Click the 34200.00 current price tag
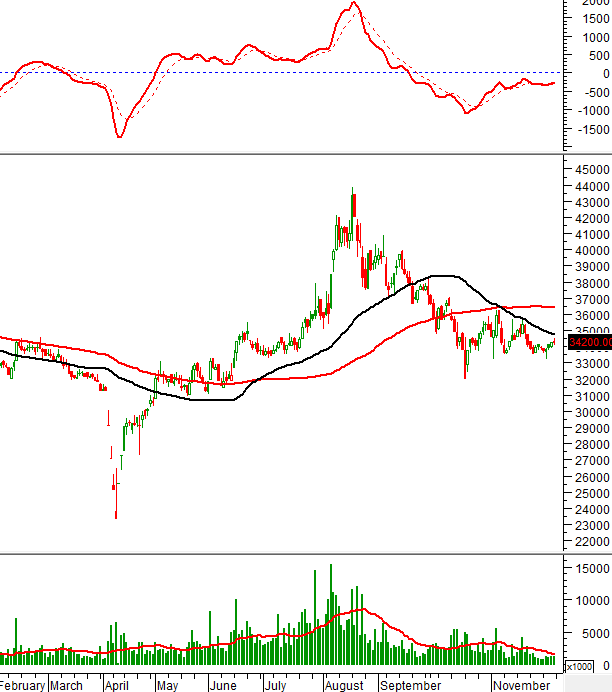Viewport: 612px width, 692px height. [x=588, y=343]
